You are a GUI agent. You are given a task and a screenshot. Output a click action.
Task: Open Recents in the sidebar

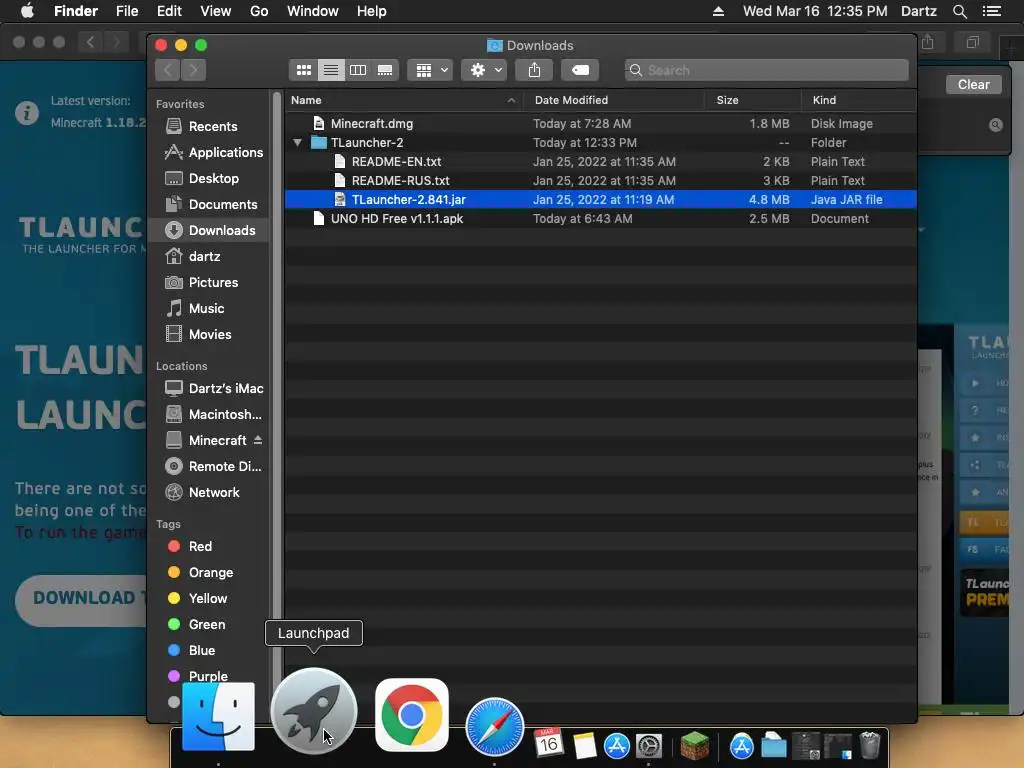(209, 126)
